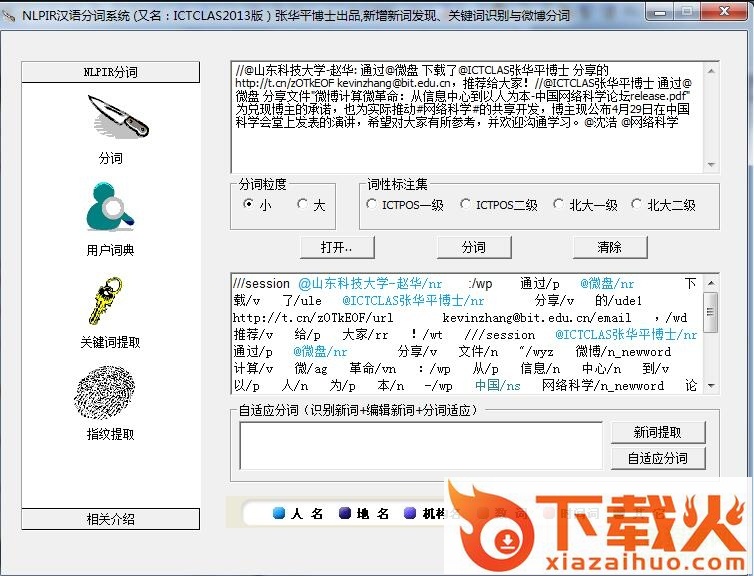Choose ICTPOS二级 tag set option
The height and width of the screenshot is (576, 754).
point(466,204)
